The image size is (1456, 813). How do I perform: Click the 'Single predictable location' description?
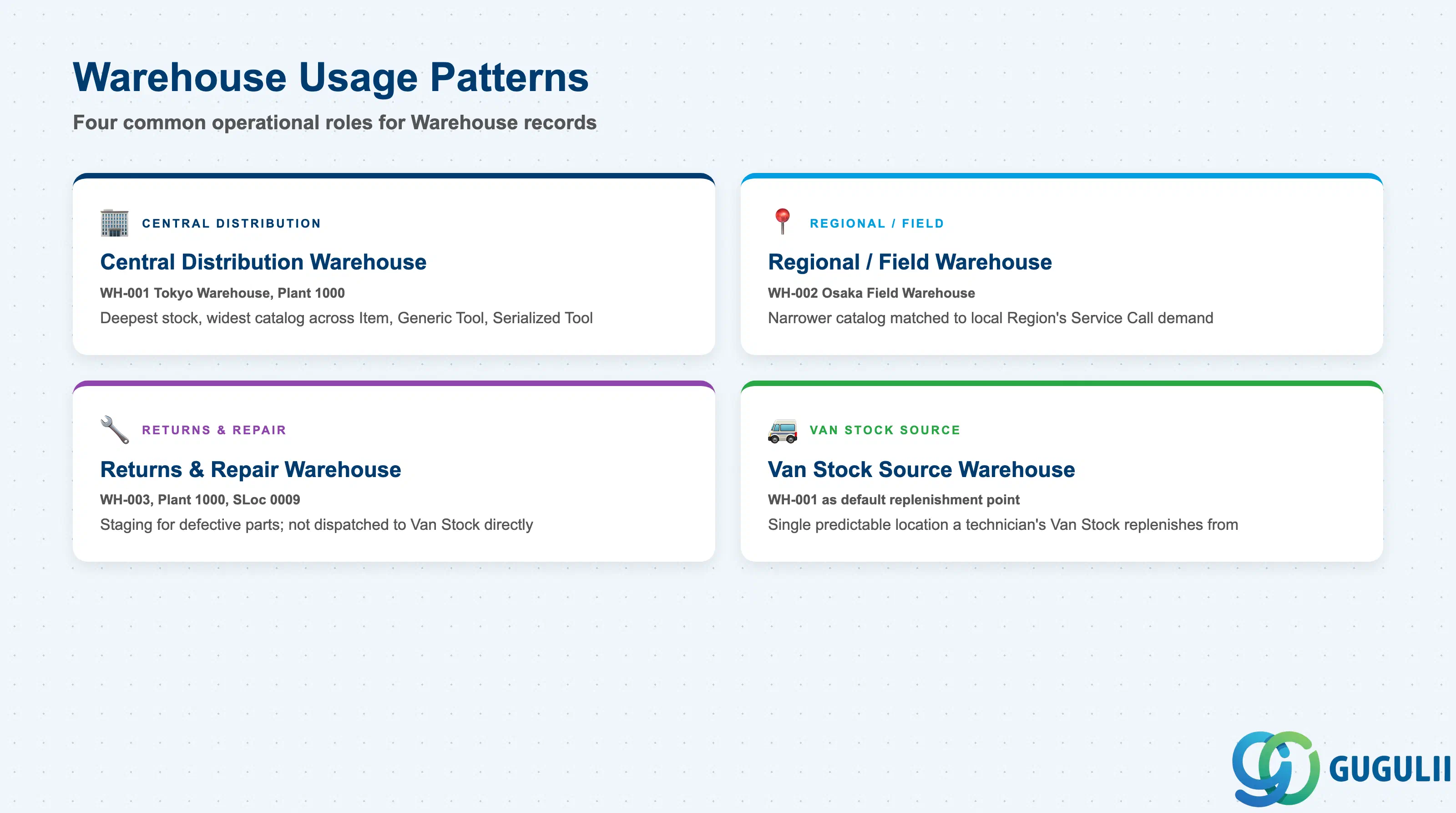click(x=1003, y=525)
